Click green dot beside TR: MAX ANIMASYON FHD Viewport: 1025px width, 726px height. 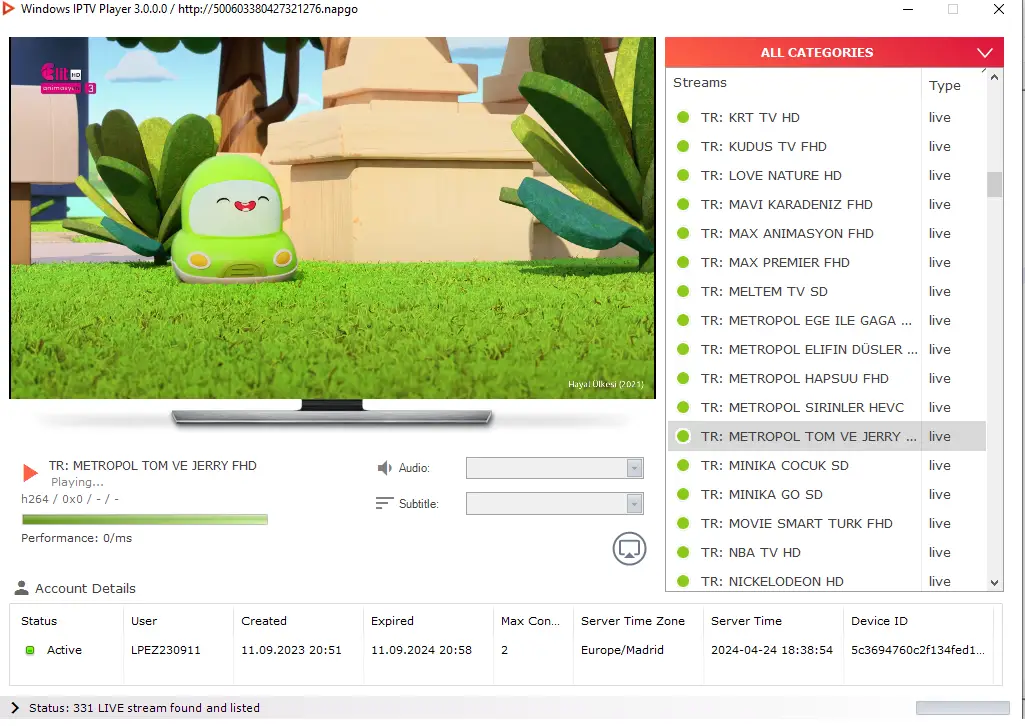pos(683,233)
